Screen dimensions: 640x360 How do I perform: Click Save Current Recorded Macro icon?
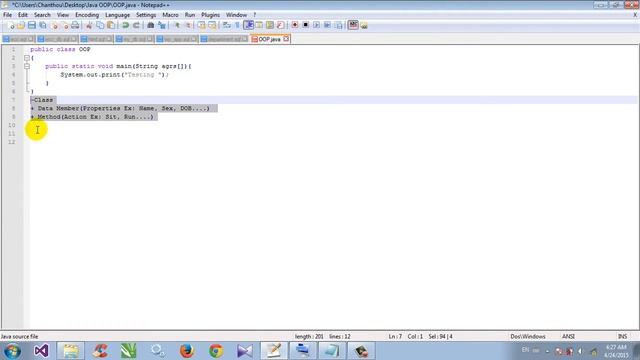(x=338, y=25)
